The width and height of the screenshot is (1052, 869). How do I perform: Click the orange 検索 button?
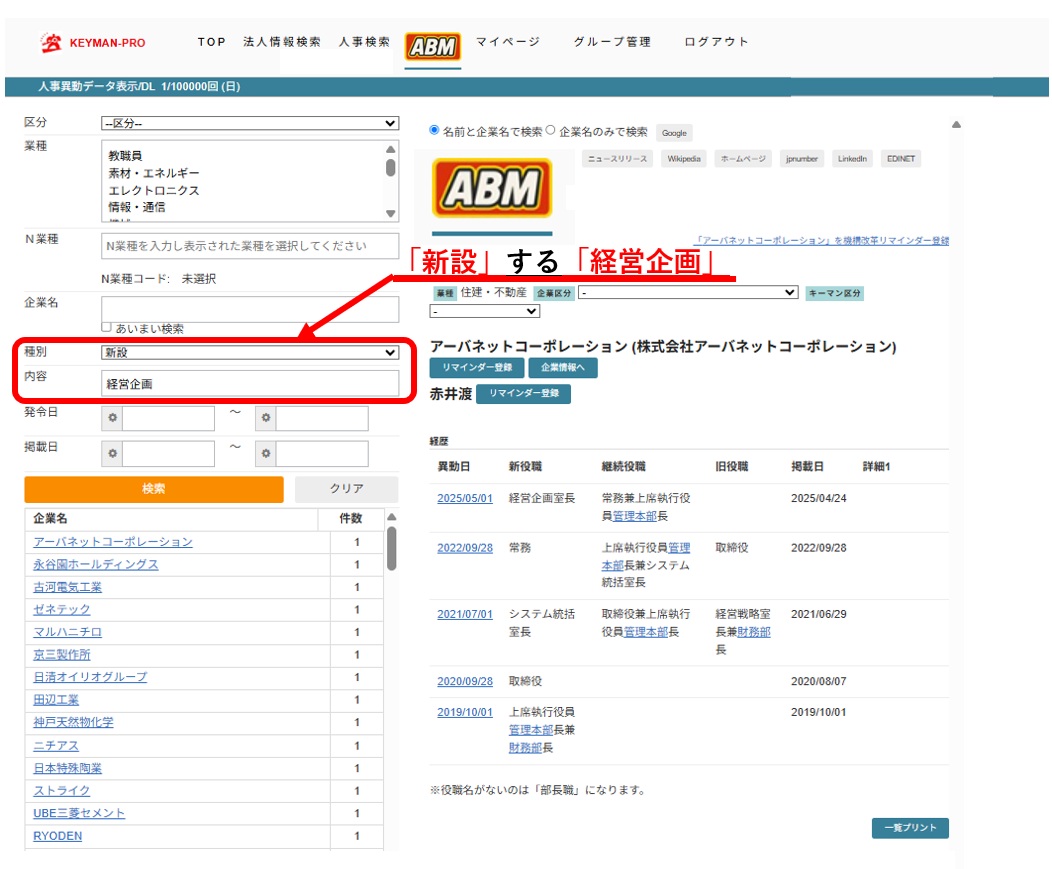coord(154,489)
